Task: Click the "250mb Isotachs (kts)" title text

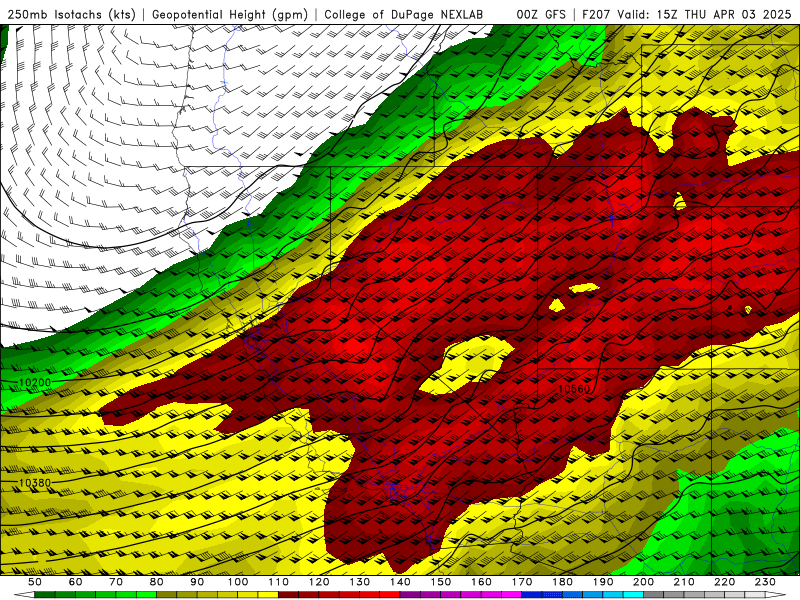Action: coord(71,14)
